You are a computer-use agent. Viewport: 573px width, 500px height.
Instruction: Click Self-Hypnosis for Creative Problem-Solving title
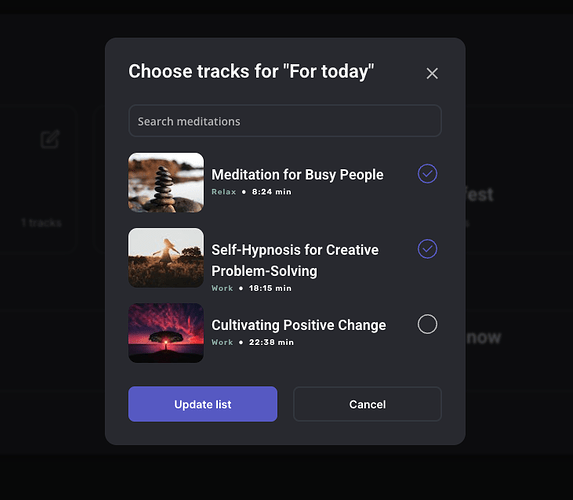[295, 261]
